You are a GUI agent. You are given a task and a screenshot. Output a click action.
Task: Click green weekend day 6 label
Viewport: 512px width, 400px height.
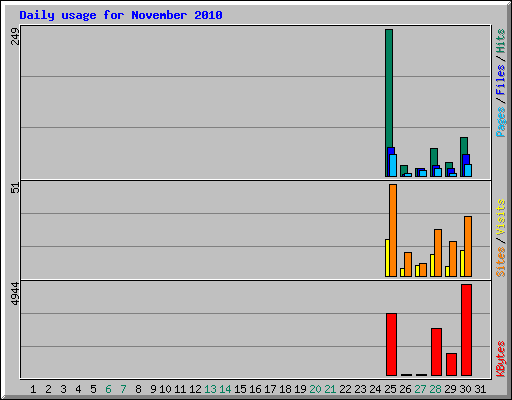coord(108,389)
